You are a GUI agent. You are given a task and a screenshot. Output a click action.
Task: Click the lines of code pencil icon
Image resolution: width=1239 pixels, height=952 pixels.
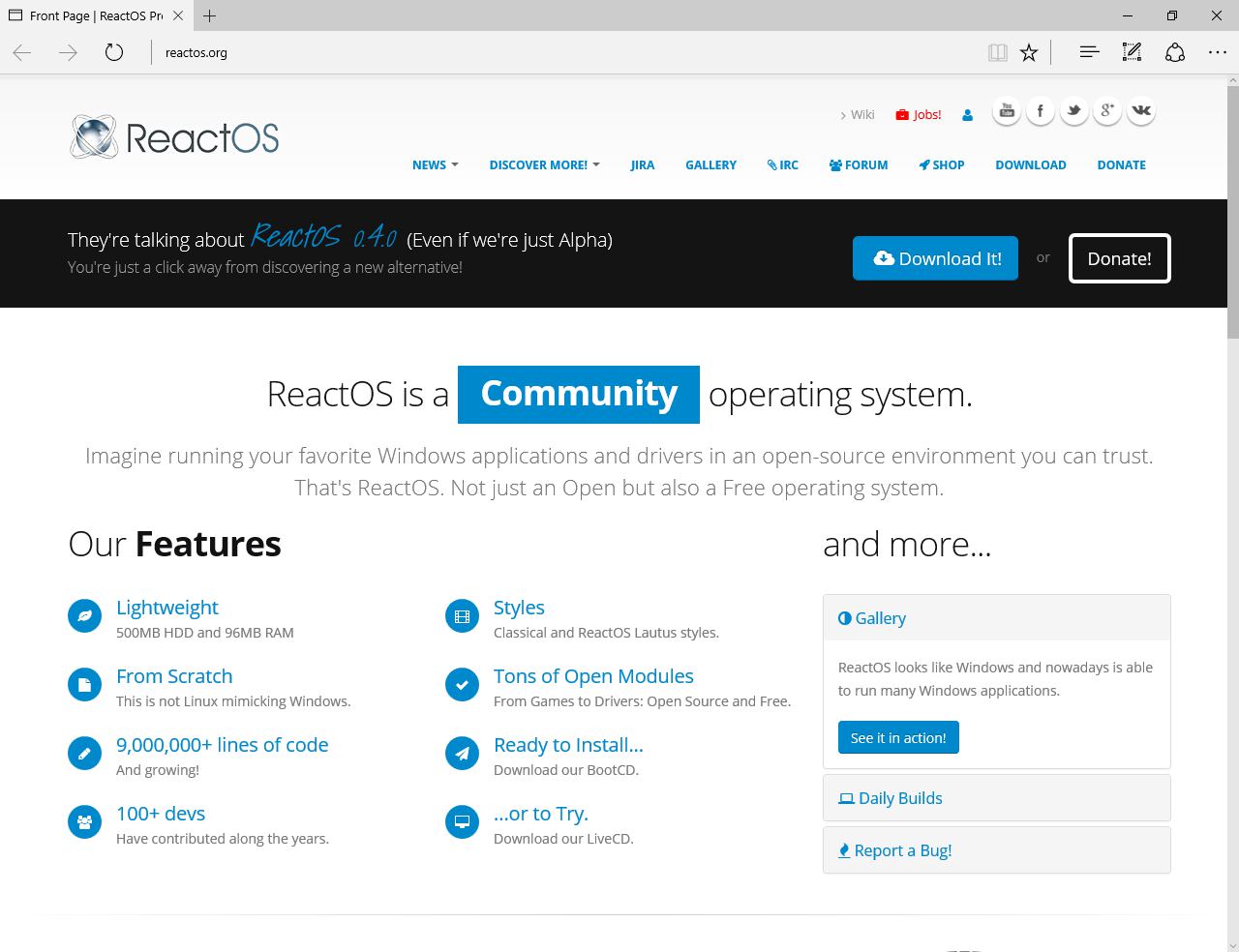coord(84,753)
